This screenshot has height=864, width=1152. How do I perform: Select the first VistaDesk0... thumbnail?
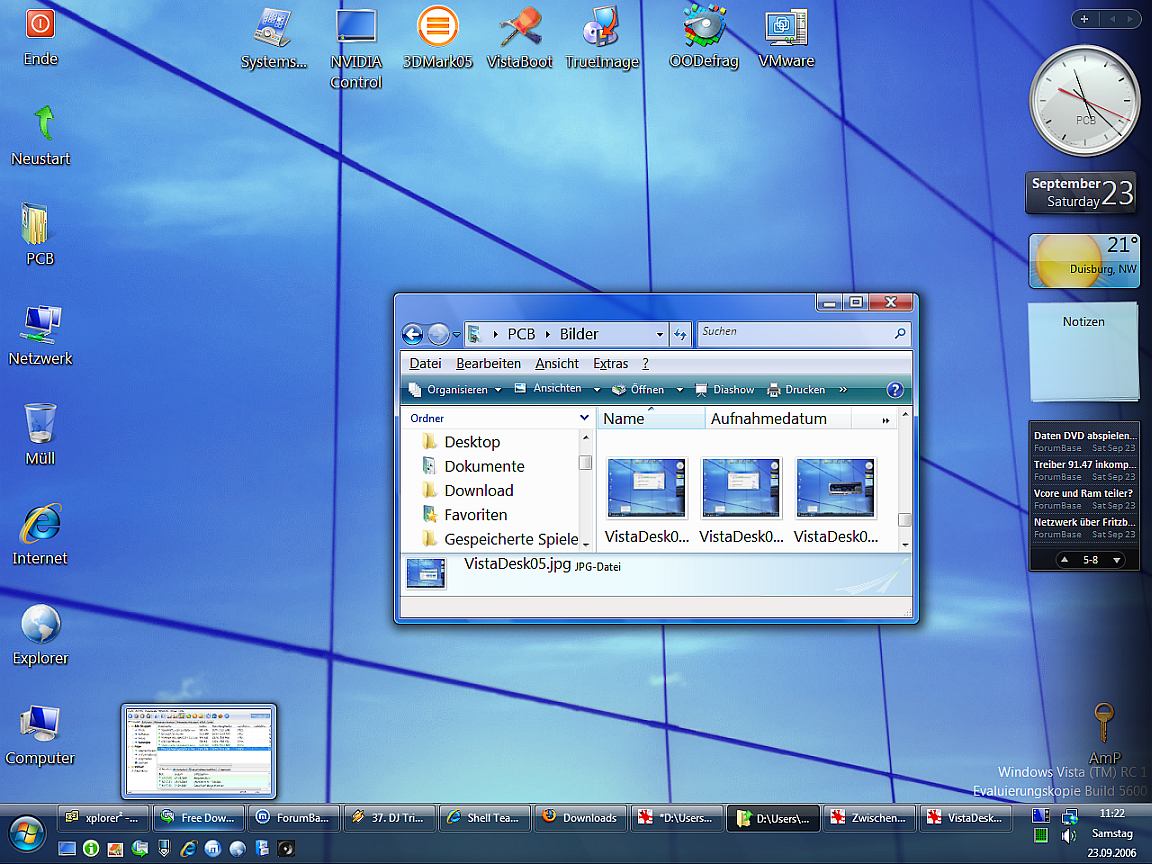647,501
